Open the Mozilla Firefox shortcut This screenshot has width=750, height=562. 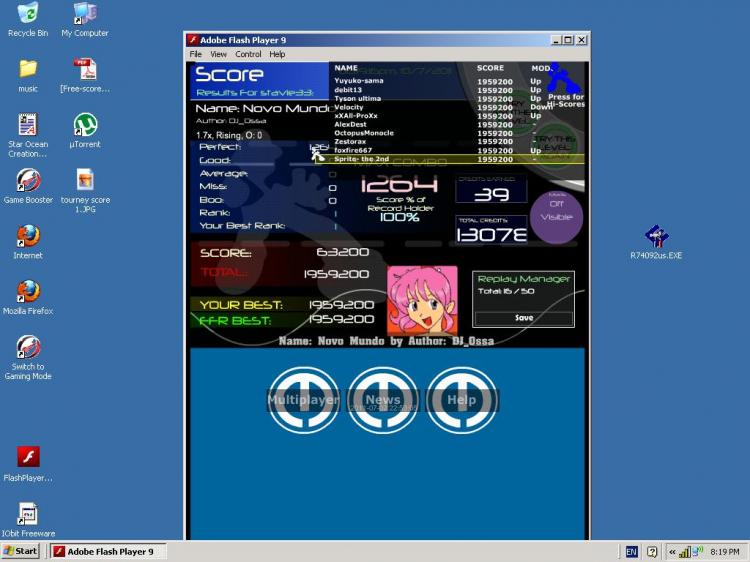pos(28,297)
